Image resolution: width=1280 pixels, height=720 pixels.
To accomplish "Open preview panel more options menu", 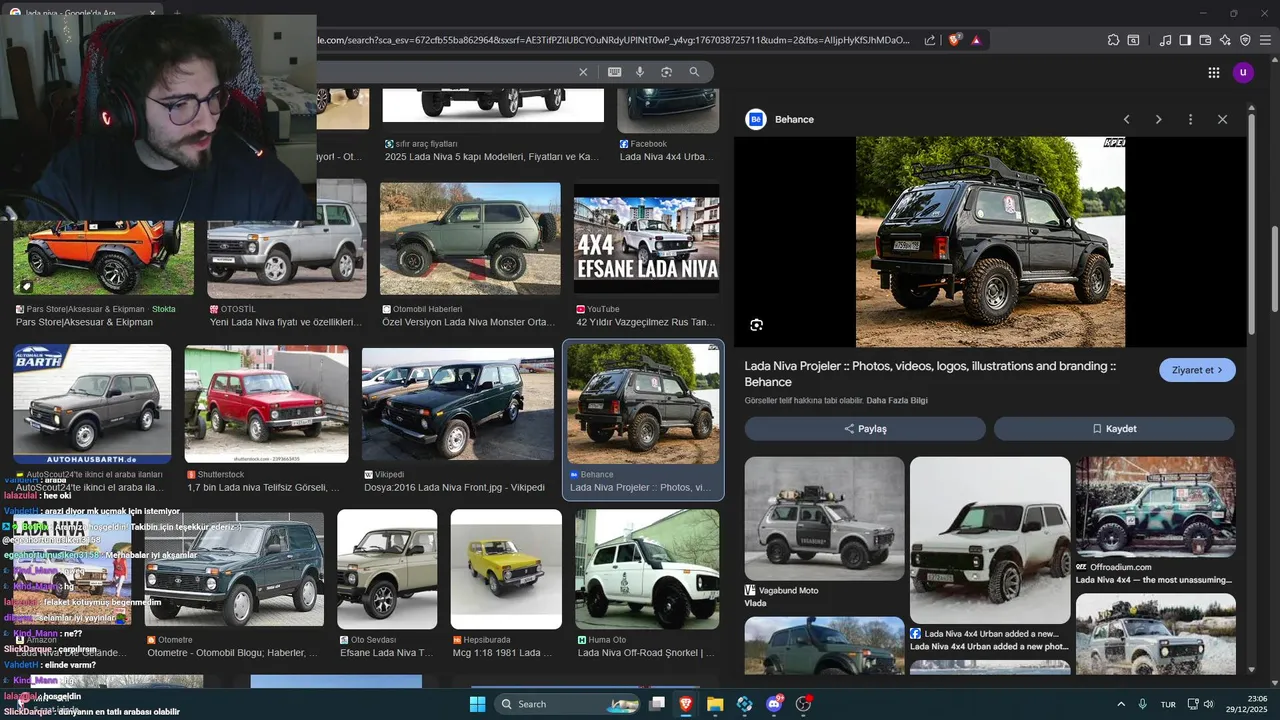I will (x=1190, y=119).
